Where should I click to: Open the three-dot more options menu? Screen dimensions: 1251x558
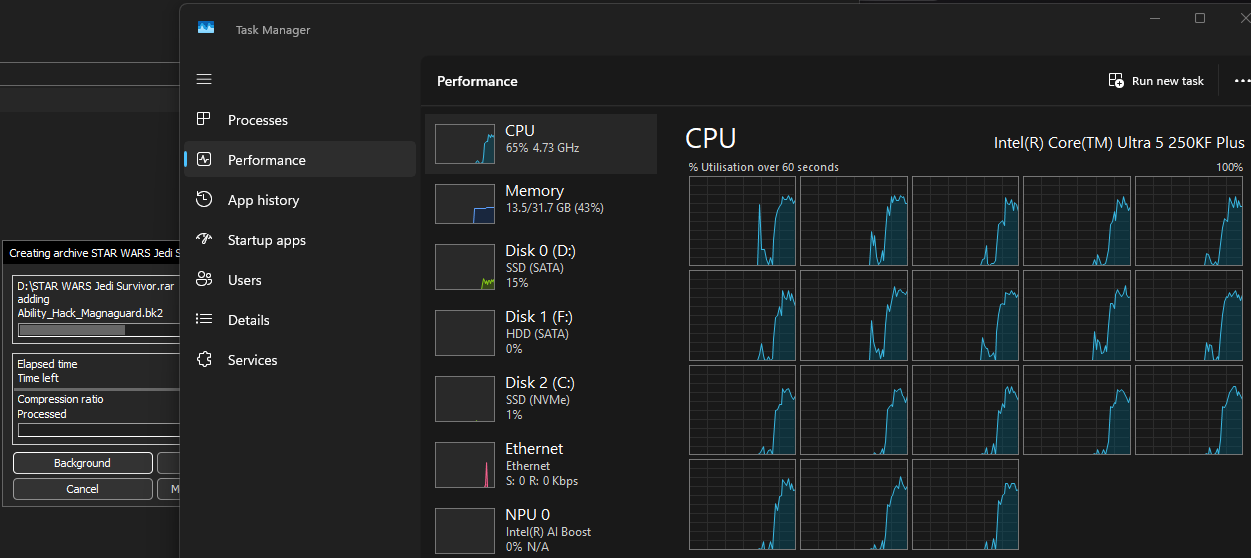pyautogui.click(x=1242, y=81)
